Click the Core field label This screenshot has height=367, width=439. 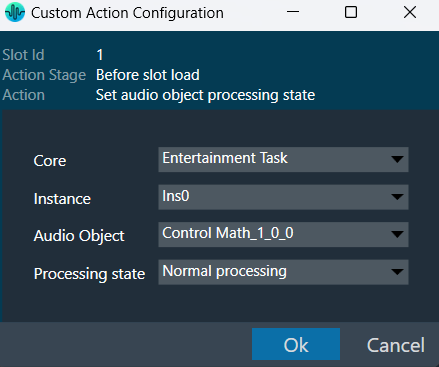coord(50,161)
